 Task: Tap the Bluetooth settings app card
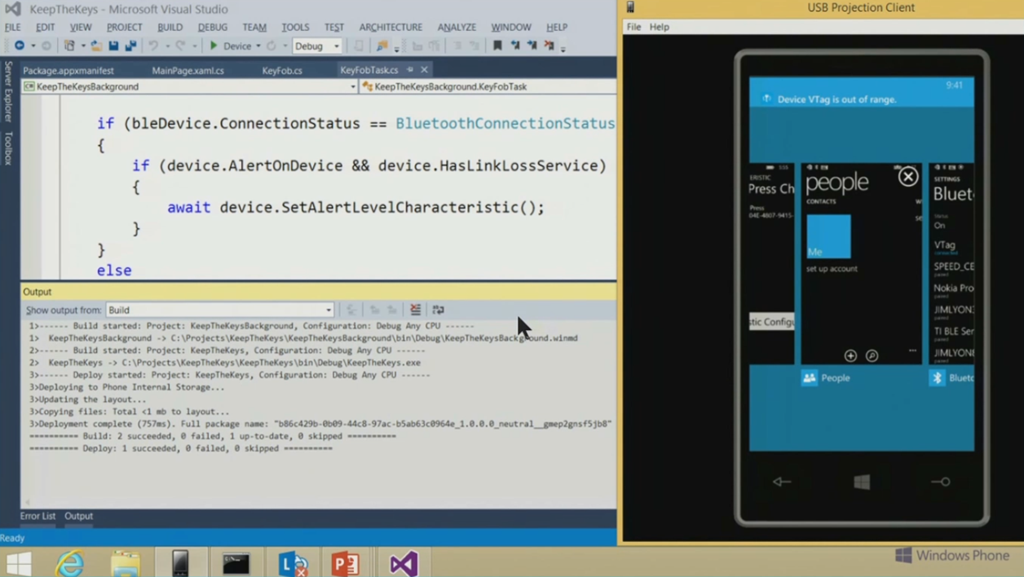point(952,263)
